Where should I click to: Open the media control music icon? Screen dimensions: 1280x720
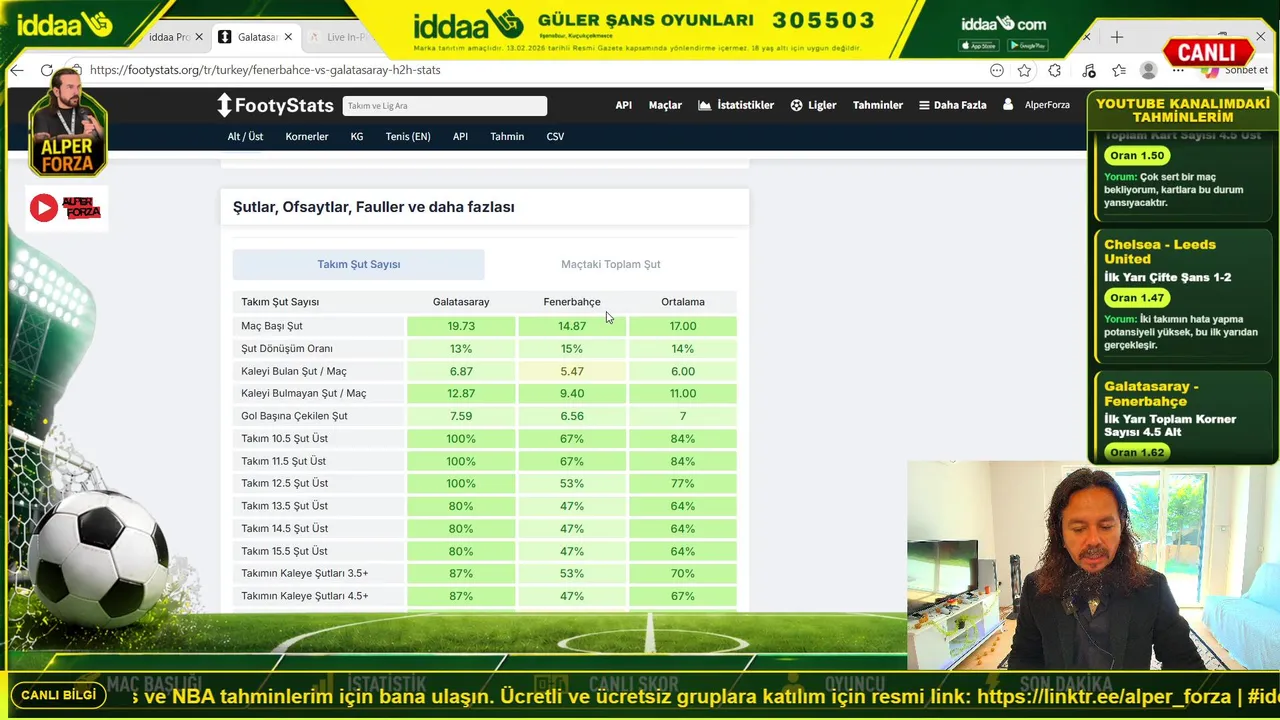(1089, 70)
